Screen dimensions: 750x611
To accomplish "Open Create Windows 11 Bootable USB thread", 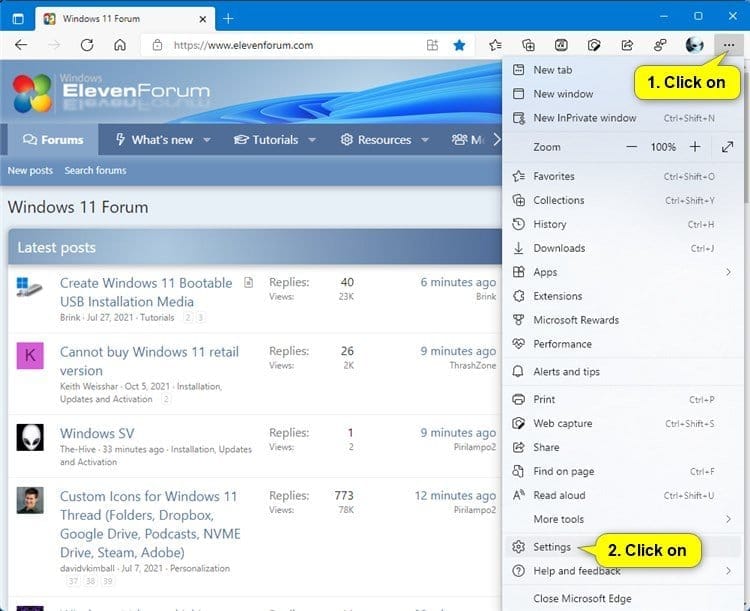I will (x=146, y=292).
